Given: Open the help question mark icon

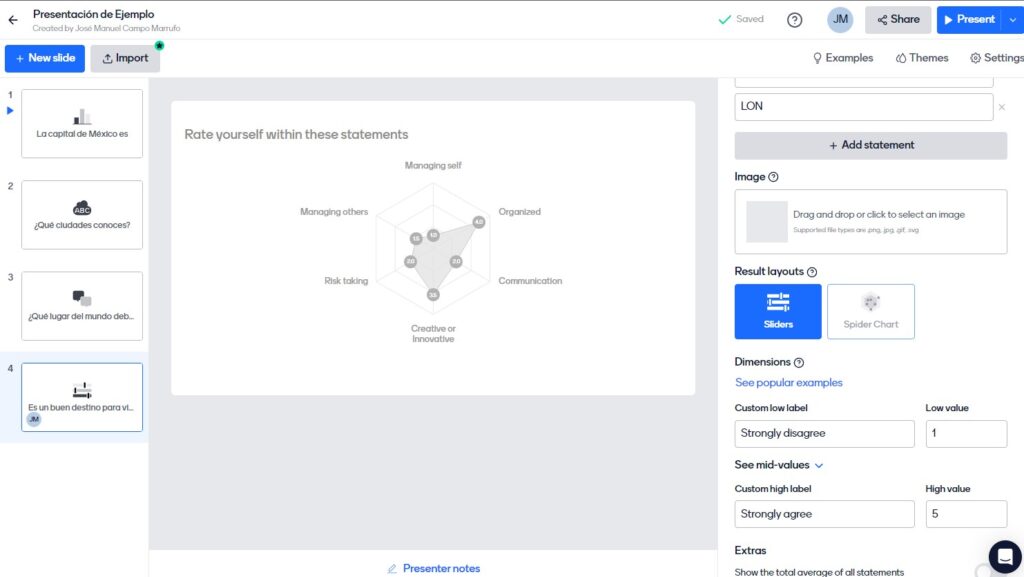Looking at the screenshot, I should tap(795, 20).
